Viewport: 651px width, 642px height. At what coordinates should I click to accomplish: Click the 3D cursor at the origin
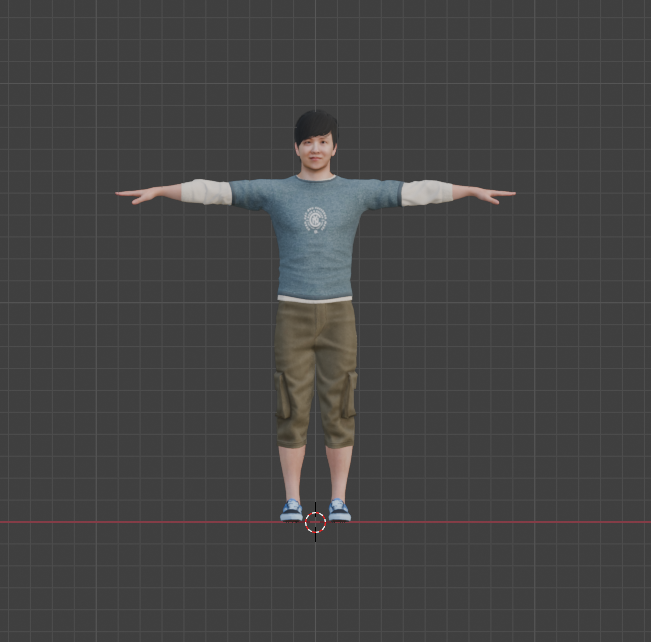(x=315, y=522)
